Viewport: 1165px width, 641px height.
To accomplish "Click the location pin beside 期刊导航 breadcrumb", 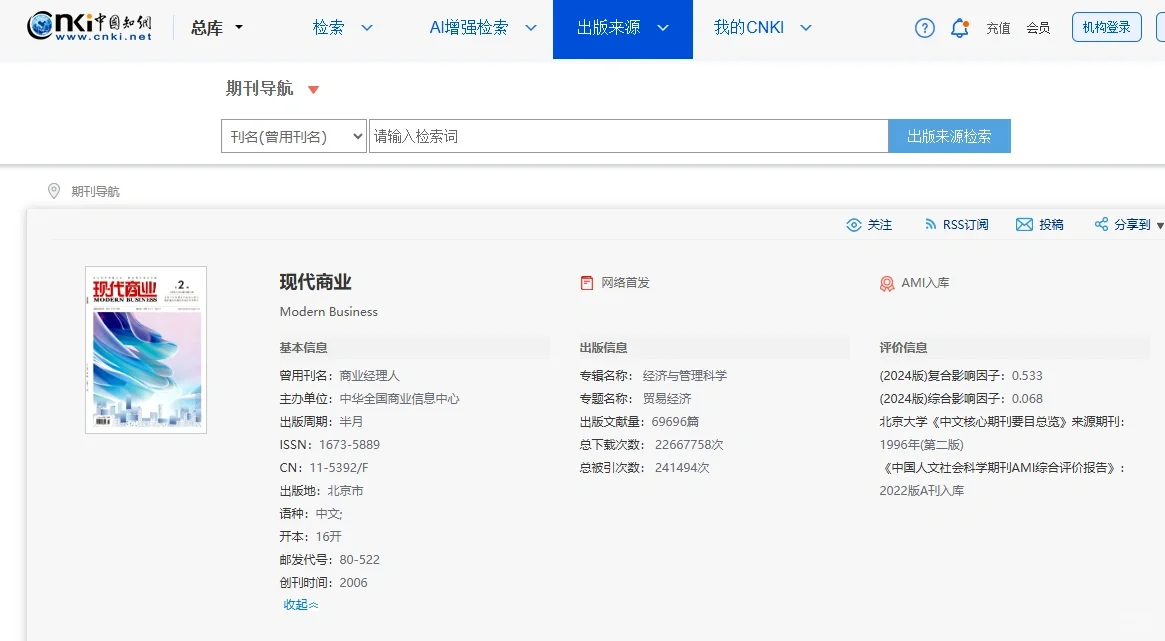I will (54, 191).
